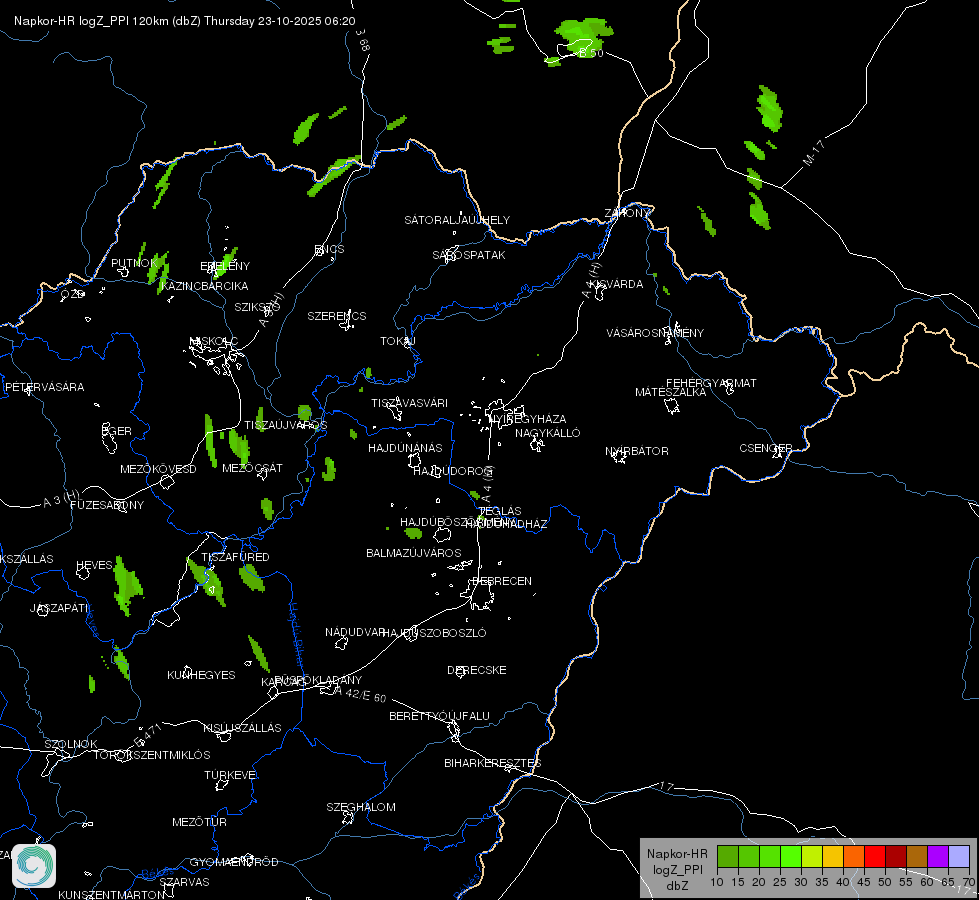Click the 5471 road label
Screen dimensions: 979x900
[x=148, y=735]
